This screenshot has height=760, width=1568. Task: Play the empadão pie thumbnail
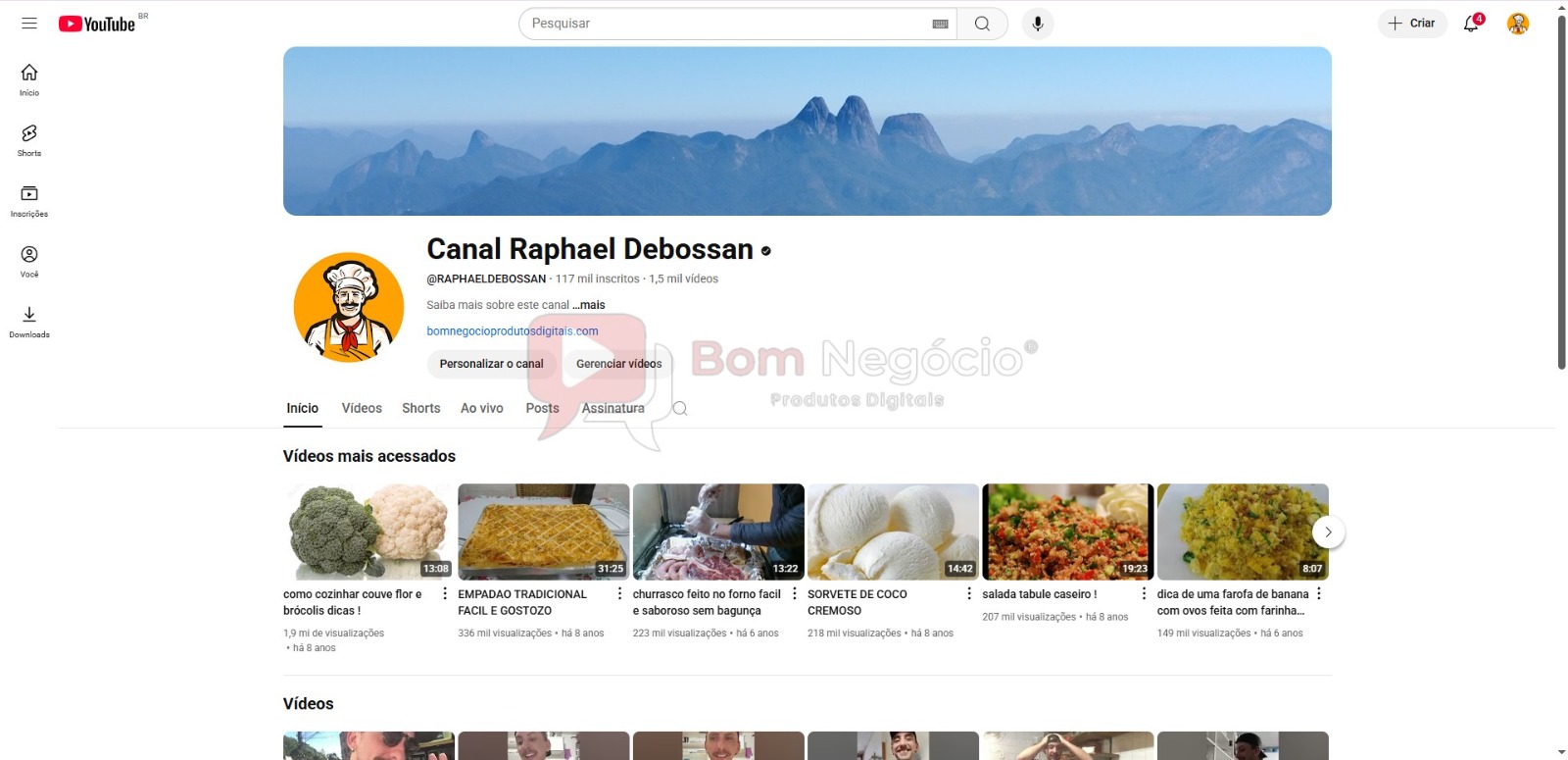pyautogui.click(x=544, y=532)
